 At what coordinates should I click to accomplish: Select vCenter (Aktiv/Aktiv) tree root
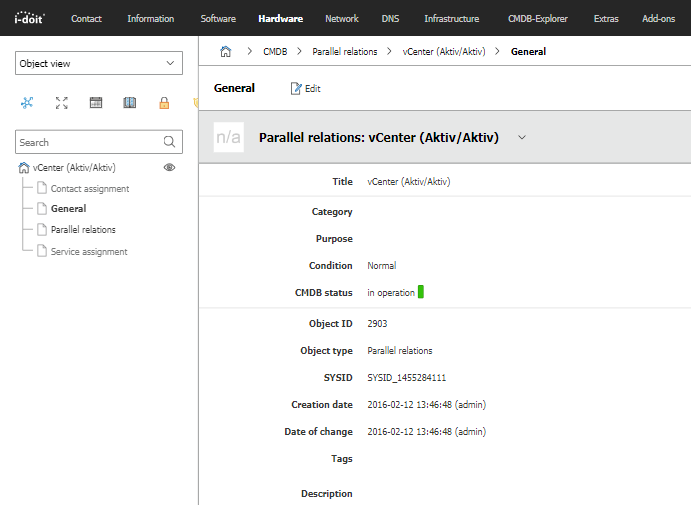coord(74,167)
